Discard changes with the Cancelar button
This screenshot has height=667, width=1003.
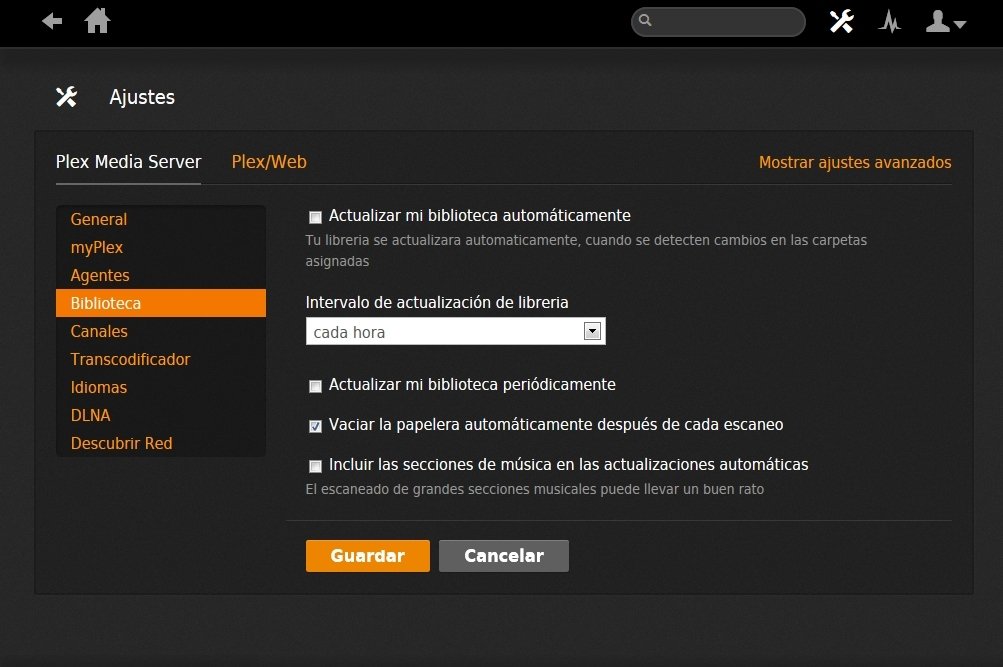(503, 556)
